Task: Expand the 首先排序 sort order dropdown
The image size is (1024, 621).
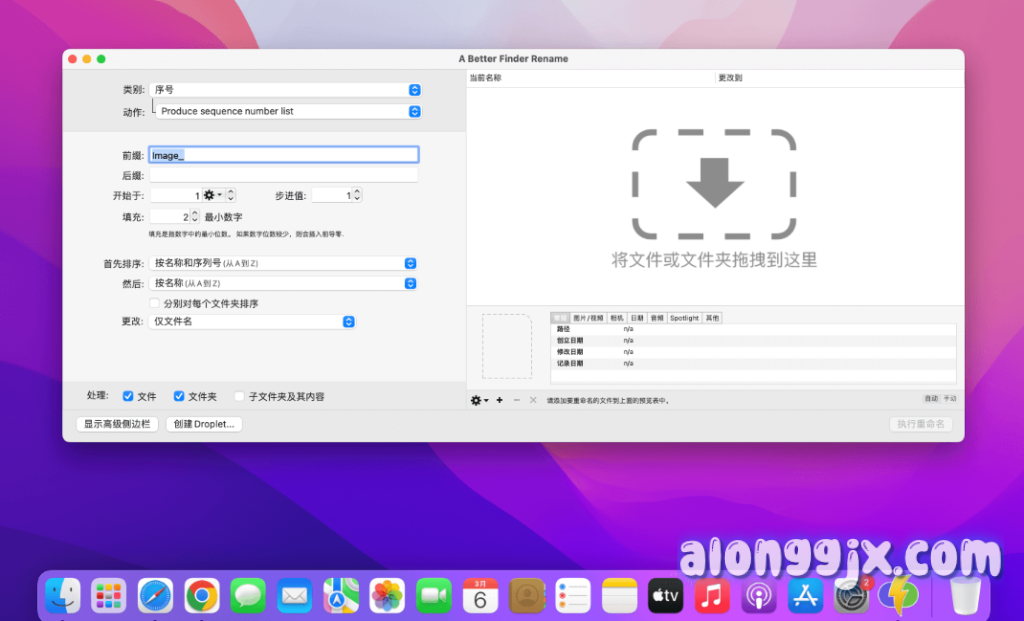Action: [x=284, y=263]
